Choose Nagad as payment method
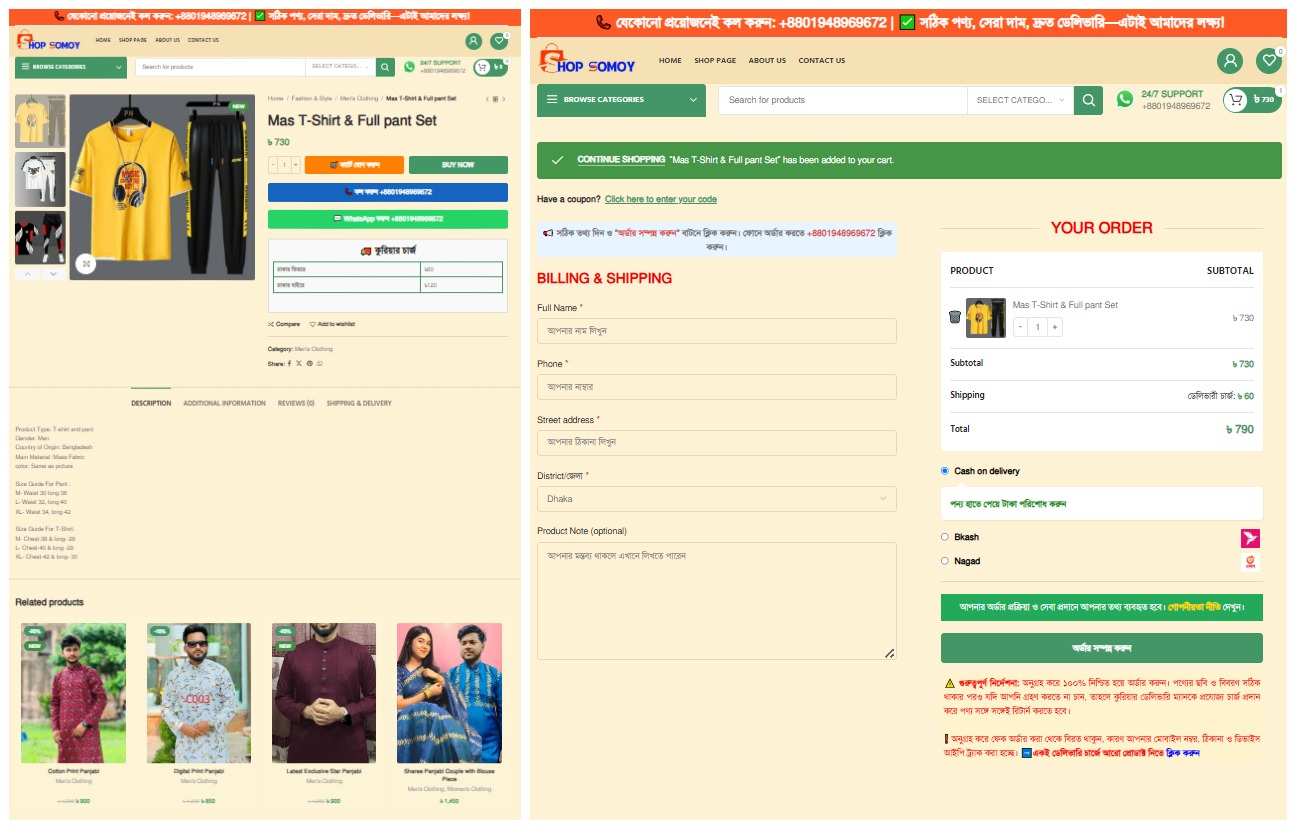The image size is (1296, 829). pyautogui.click(x=945, y=561)
